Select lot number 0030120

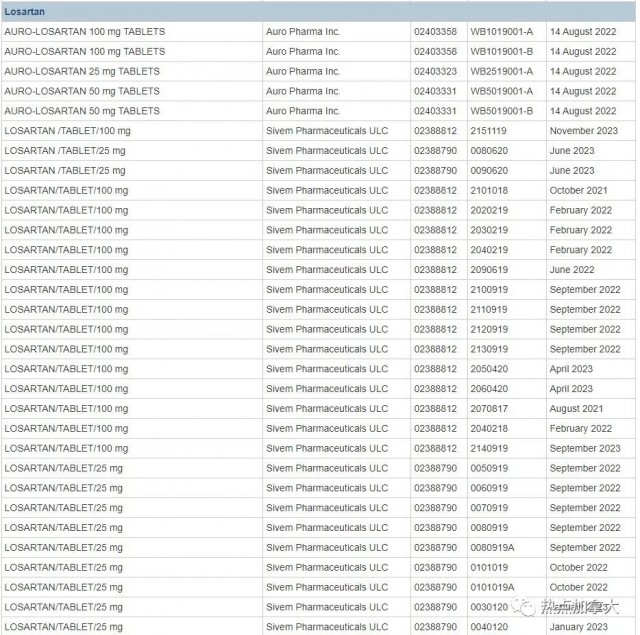click(489, 607)
